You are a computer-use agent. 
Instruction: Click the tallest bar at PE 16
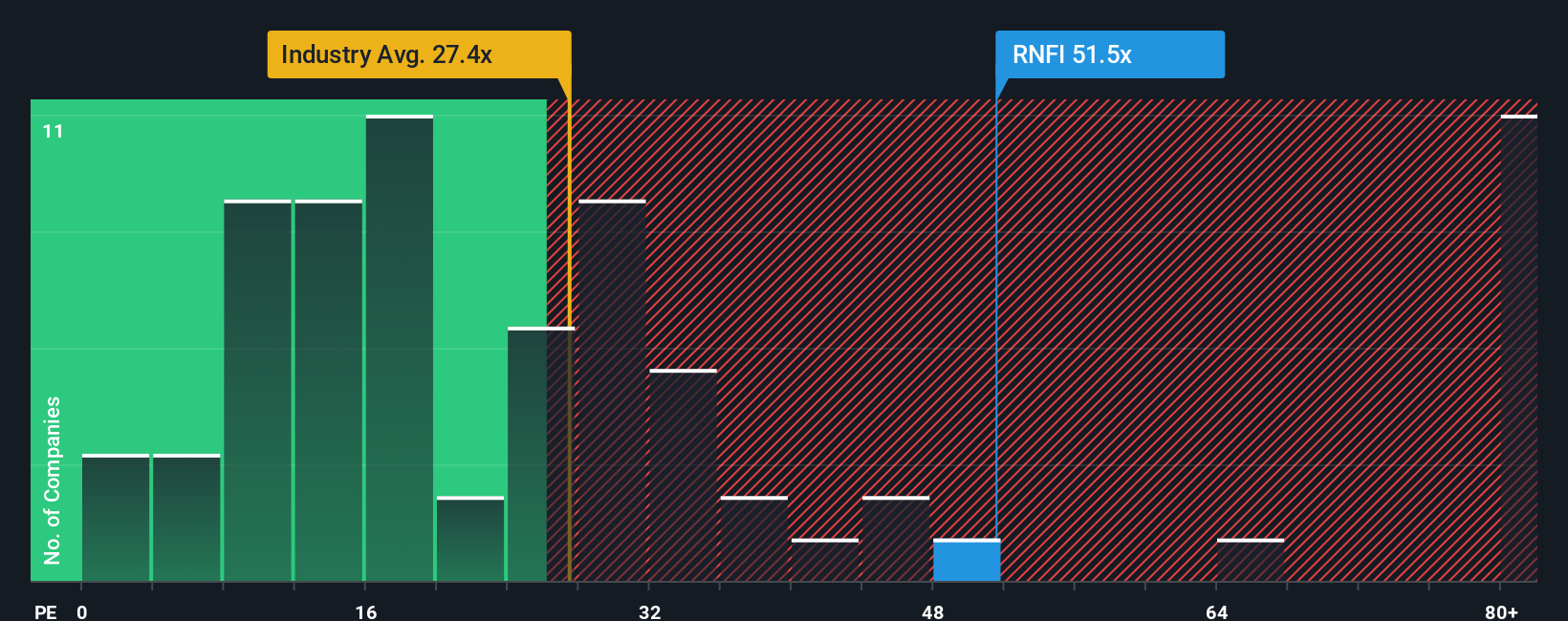pos(400,348)
